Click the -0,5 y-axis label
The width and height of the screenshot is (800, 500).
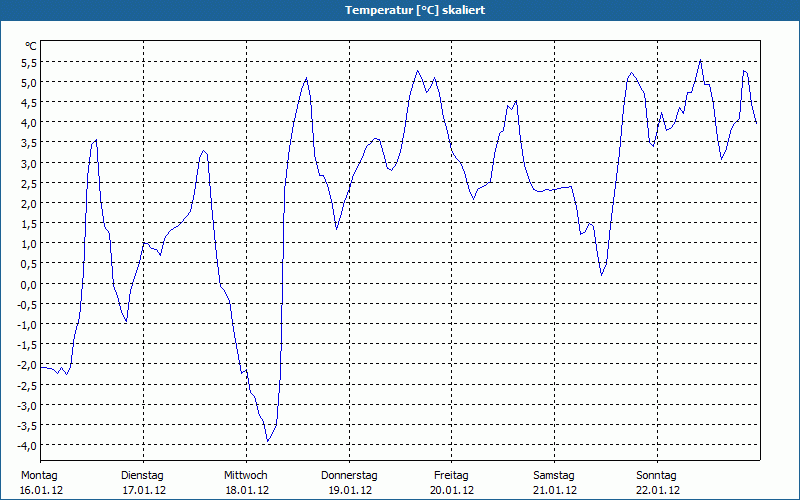27,304
